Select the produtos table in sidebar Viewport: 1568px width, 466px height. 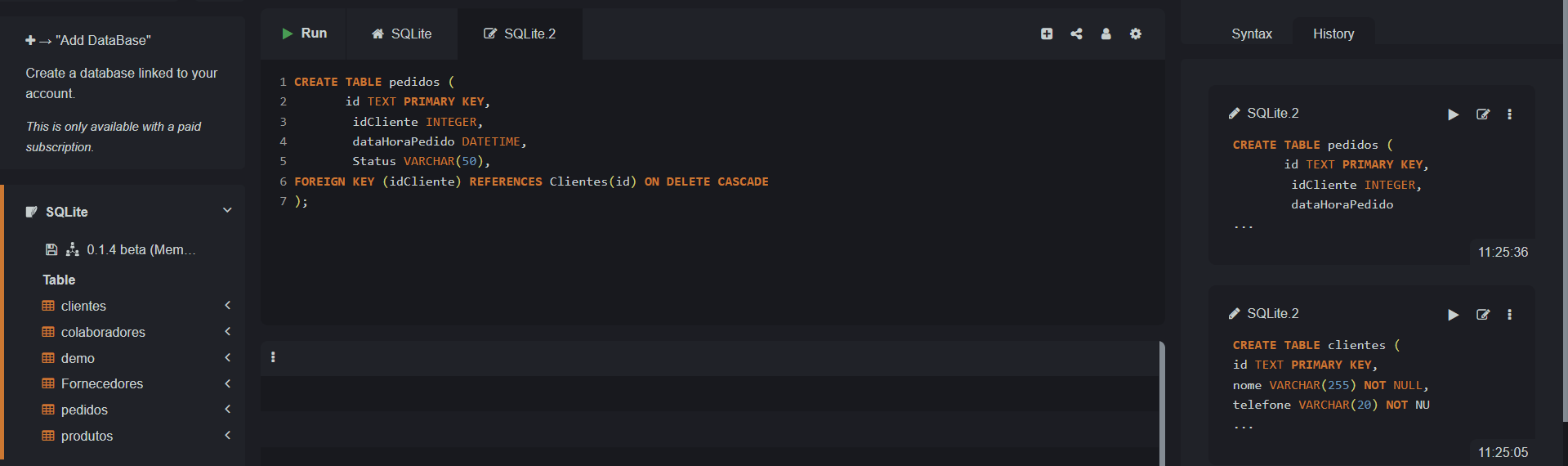pyautogui.click(x=87, y=436)
